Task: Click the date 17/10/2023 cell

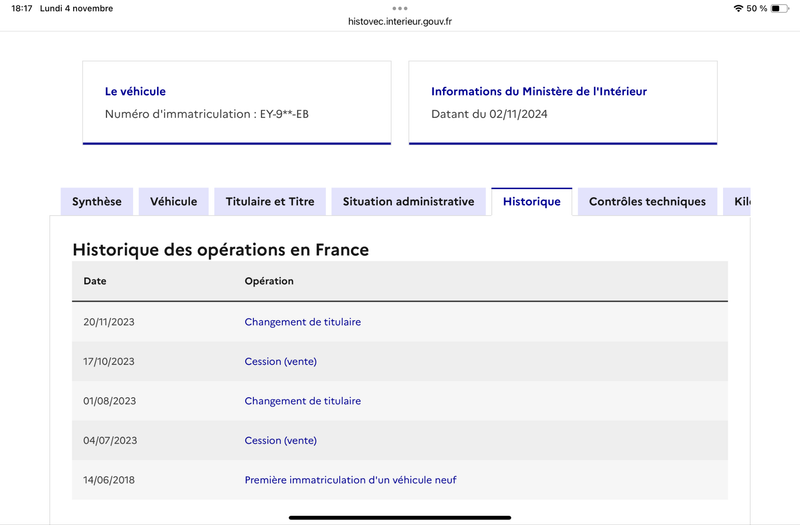Action: pyautogui.click(x=109, y=361)
